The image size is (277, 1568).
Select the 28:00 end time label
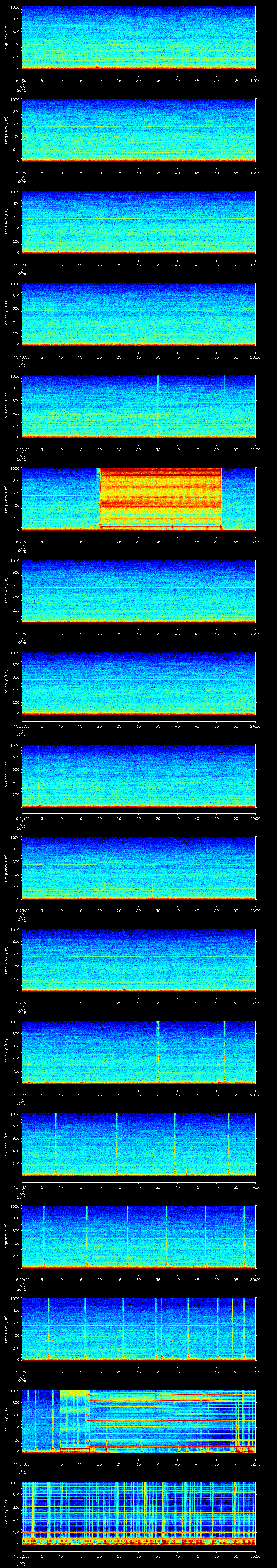click(x=255, y=1095)
